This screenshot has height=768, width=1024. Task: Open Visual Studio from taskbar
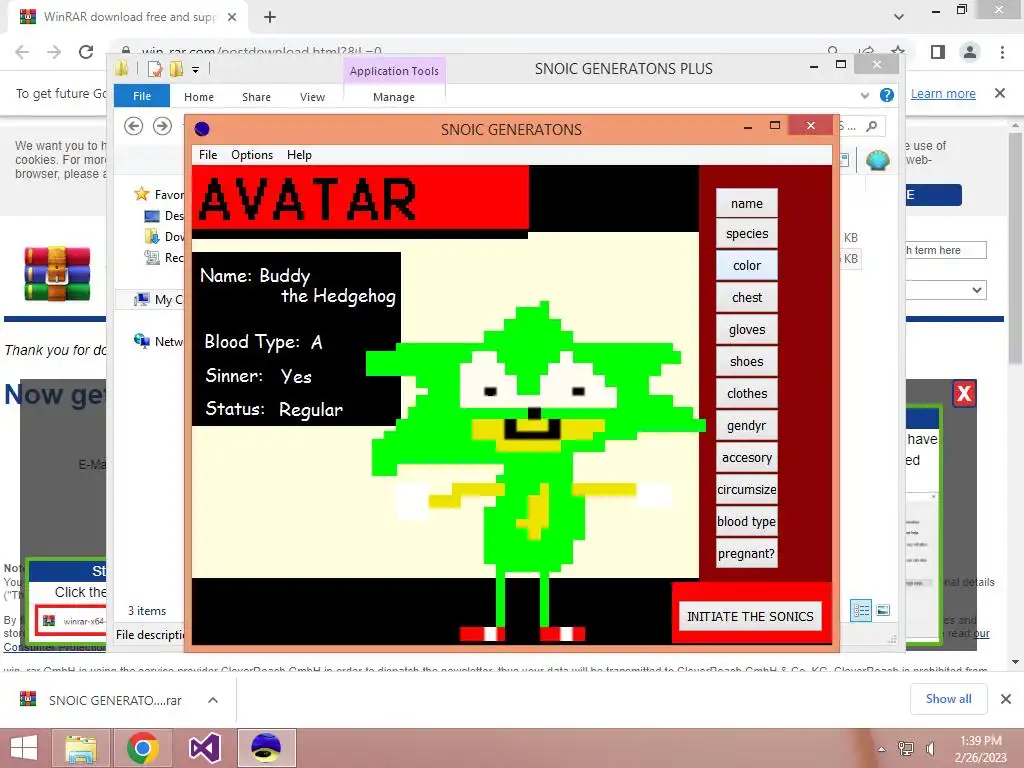coord(204,748)
